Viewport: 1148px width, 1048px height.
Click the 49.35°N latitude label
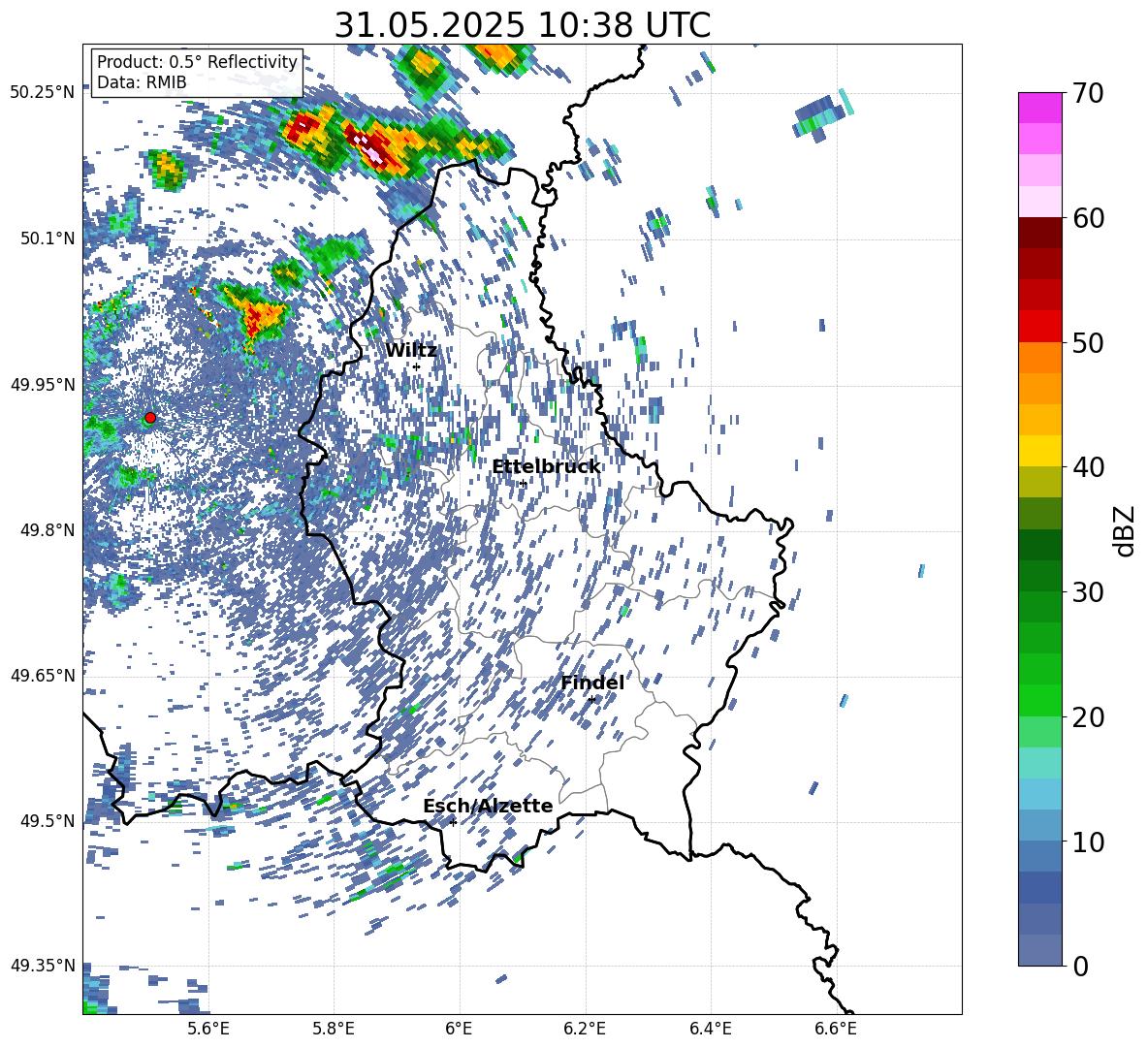pyautogui.click(x=44, y=966)
